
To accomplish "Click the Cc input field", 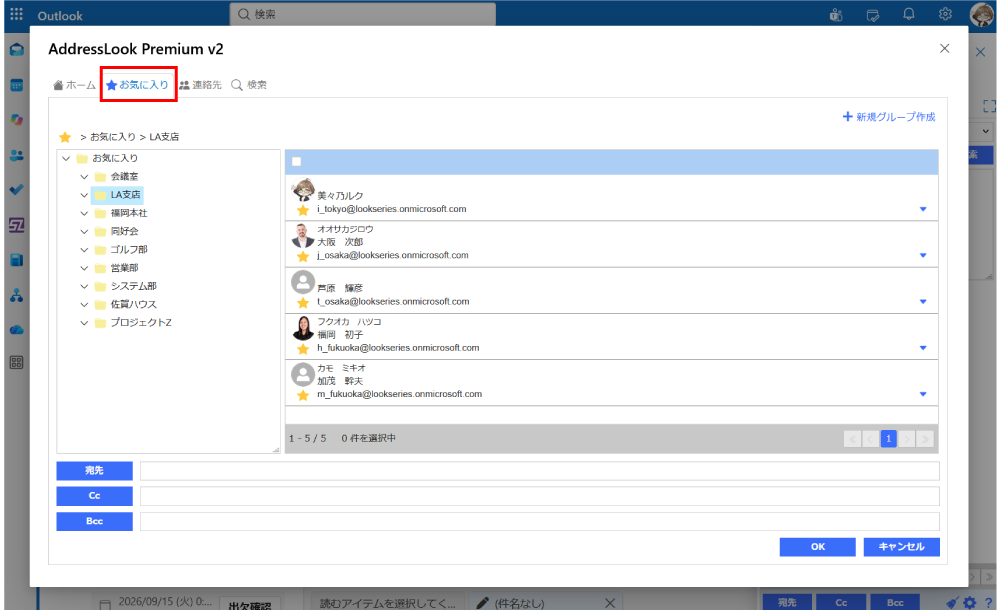I will [540, 496].
